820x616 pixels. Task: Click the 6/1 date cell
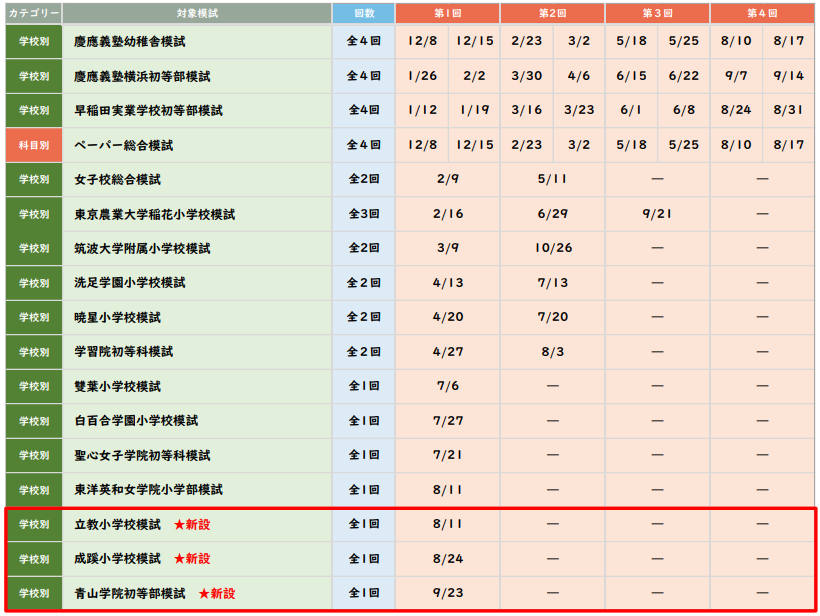631,110
